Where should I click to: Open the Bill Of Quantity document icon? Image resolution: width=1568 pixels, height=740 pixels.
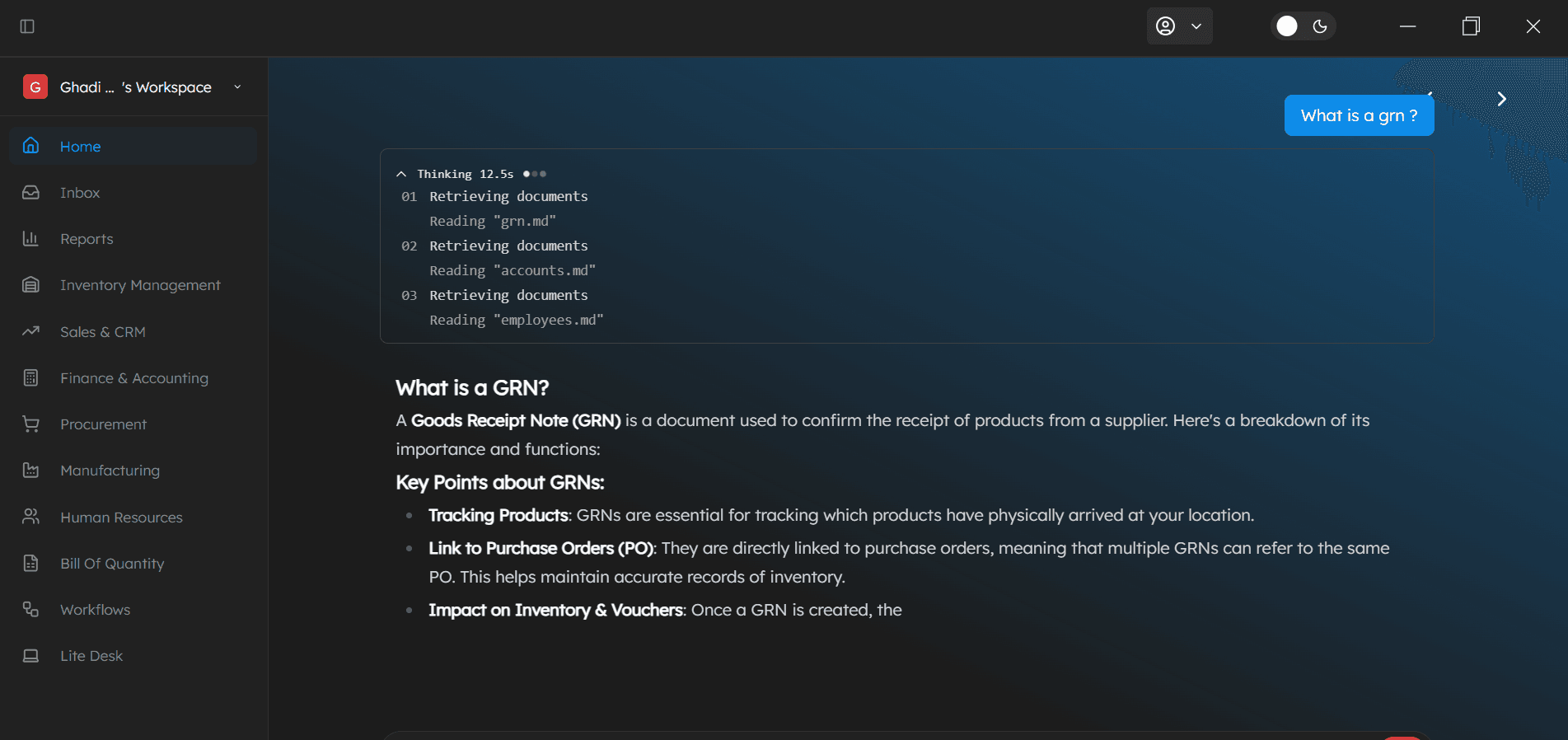coord(30,563)
